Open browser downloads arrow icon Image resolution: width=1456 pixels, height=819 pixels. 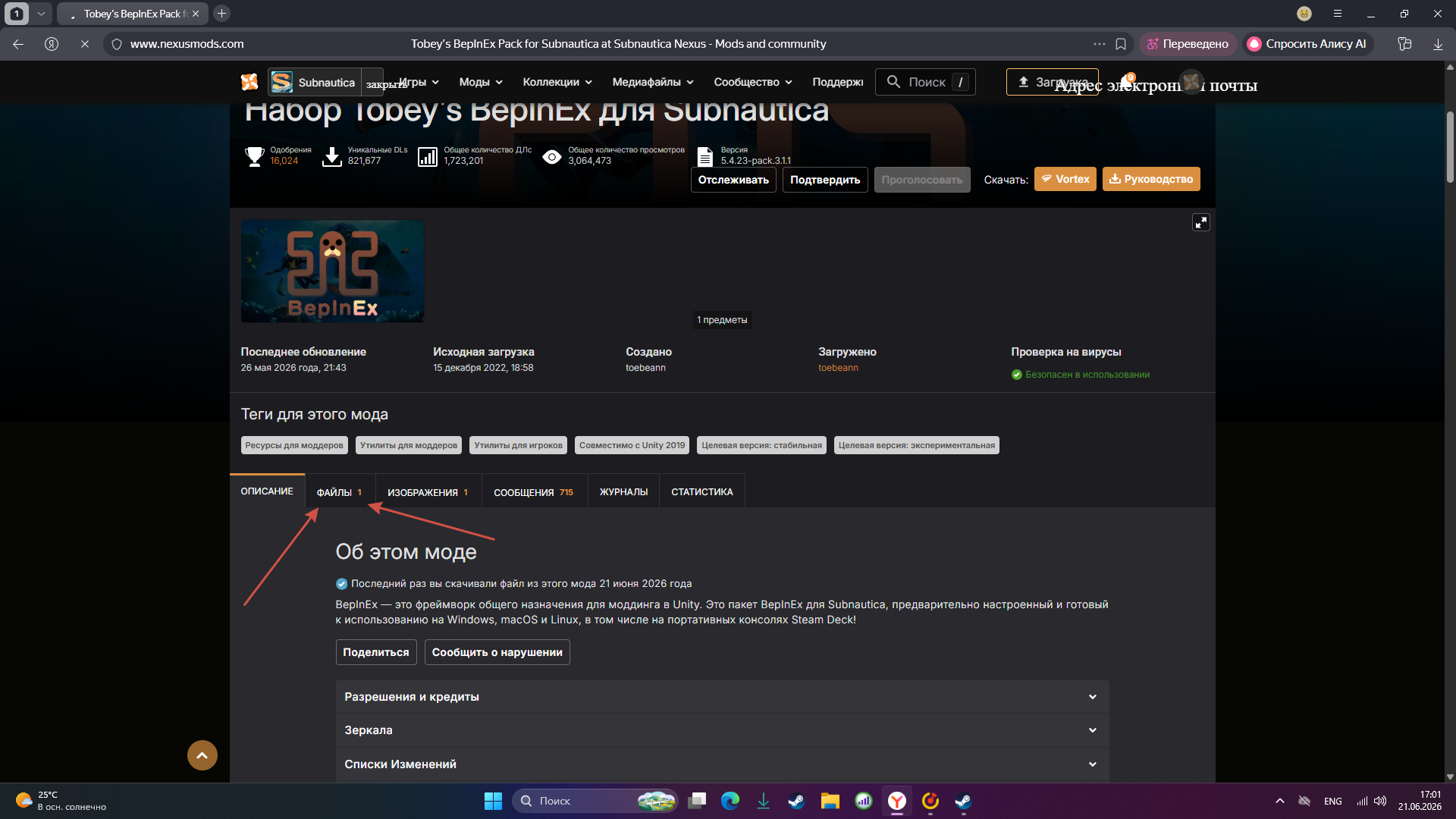coord(1438,44)
